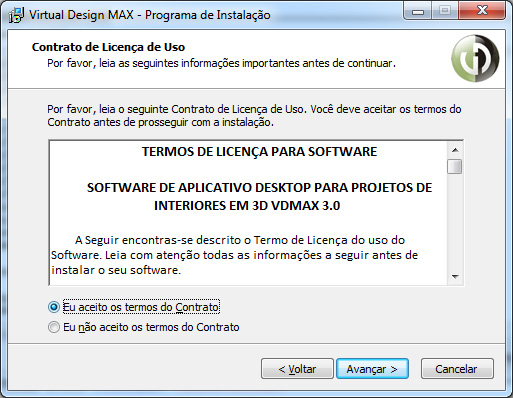The image size is (513, 398).
Task: Click the Virtual Design MAX logo
Action: tap(475, 58)
